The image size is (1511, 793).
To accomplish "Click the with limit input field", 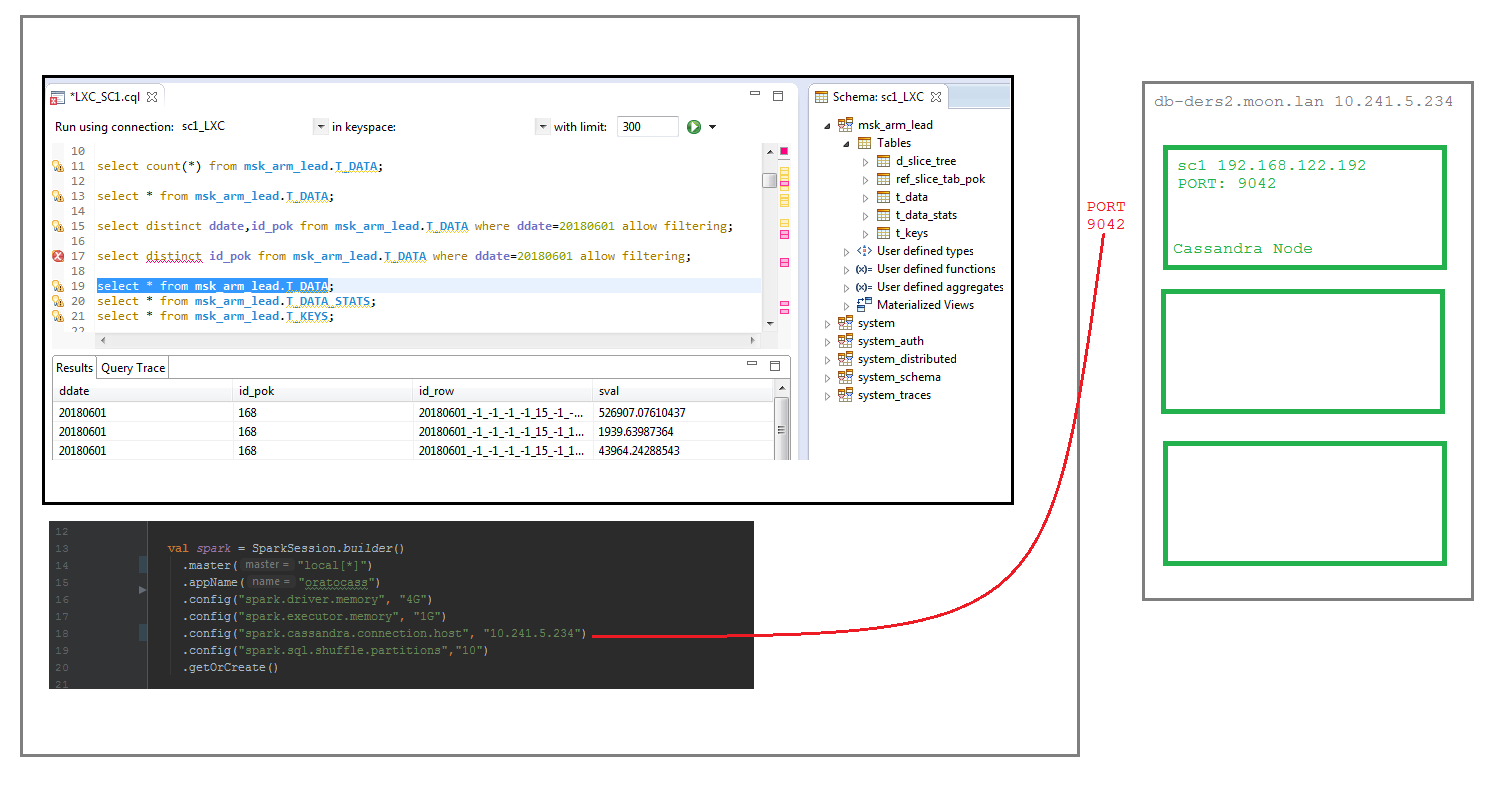I will point(647,126).
